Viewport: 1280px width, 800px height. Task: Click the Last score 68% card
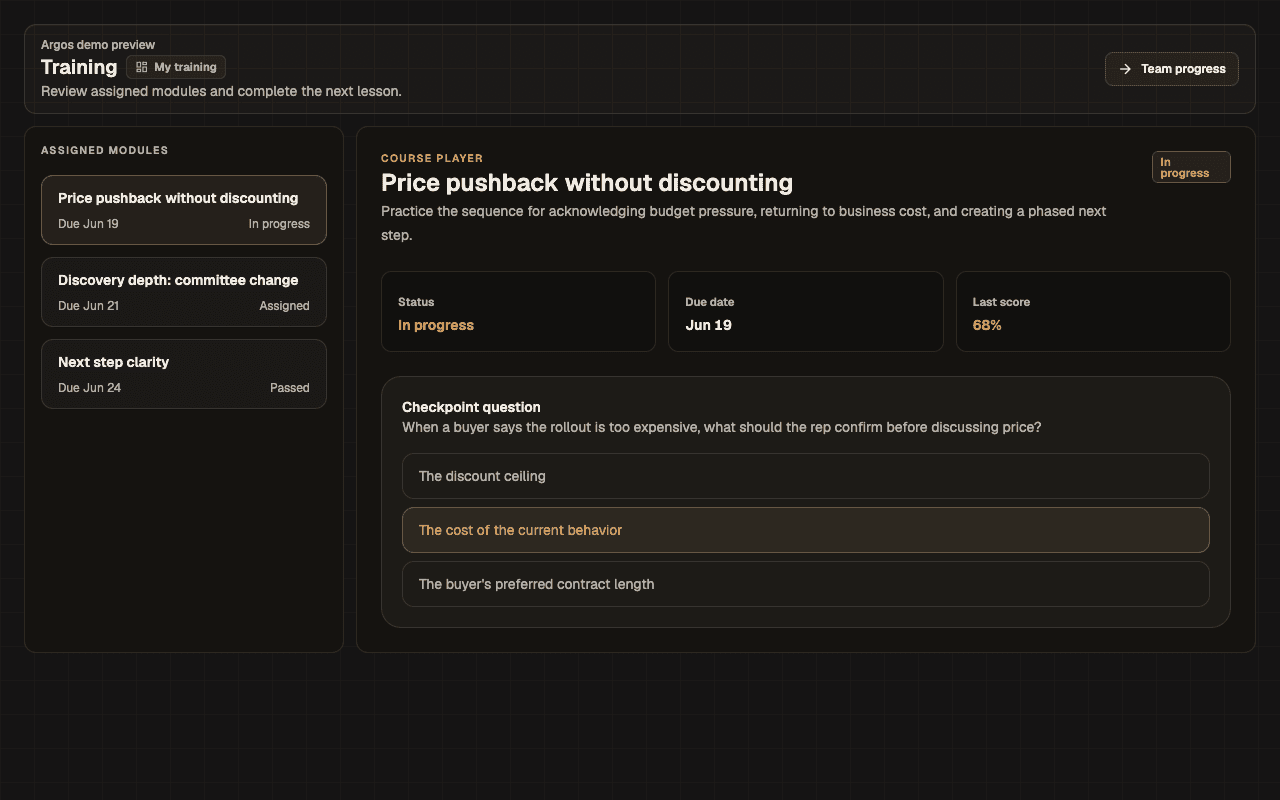pyautogui.click(x=1093, y=311)
